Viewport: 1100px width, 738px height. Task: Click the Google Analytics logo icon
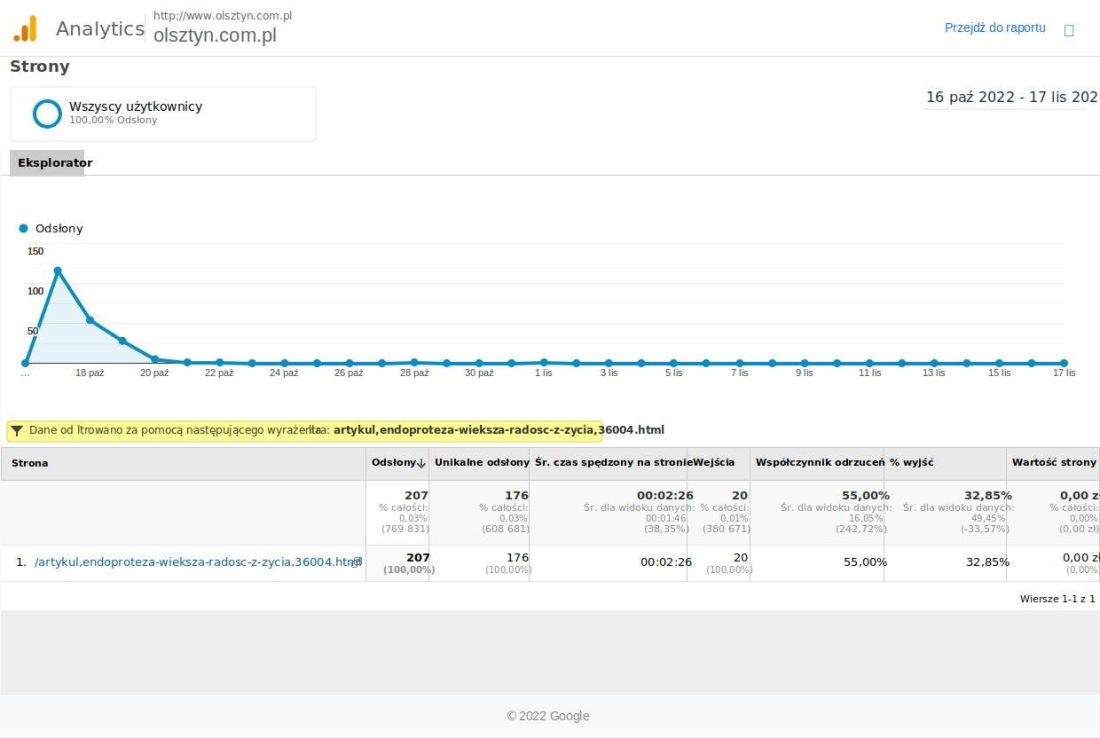pos(25,29)
